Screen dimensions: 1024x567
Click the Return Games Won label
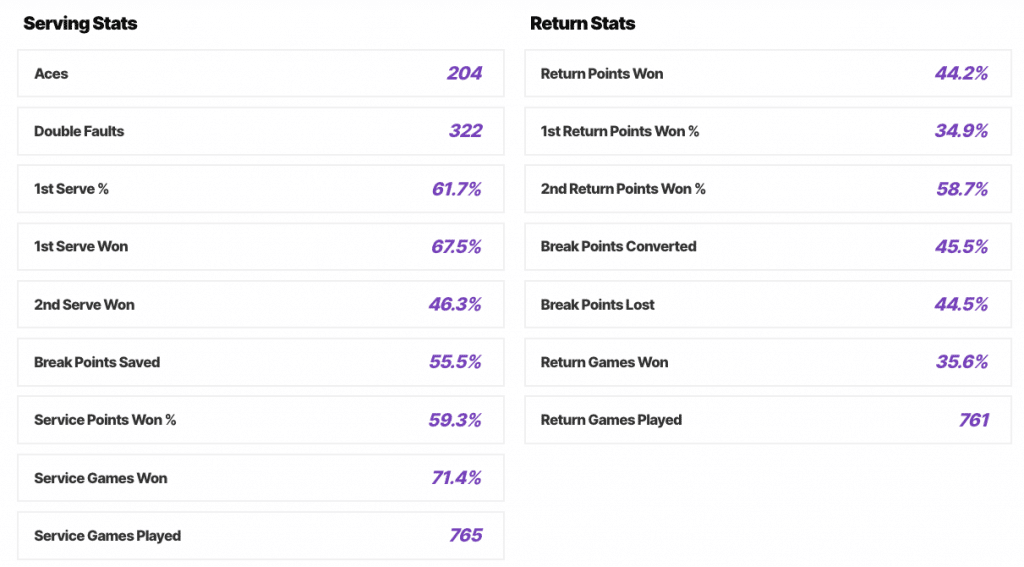tap(604, 362)
